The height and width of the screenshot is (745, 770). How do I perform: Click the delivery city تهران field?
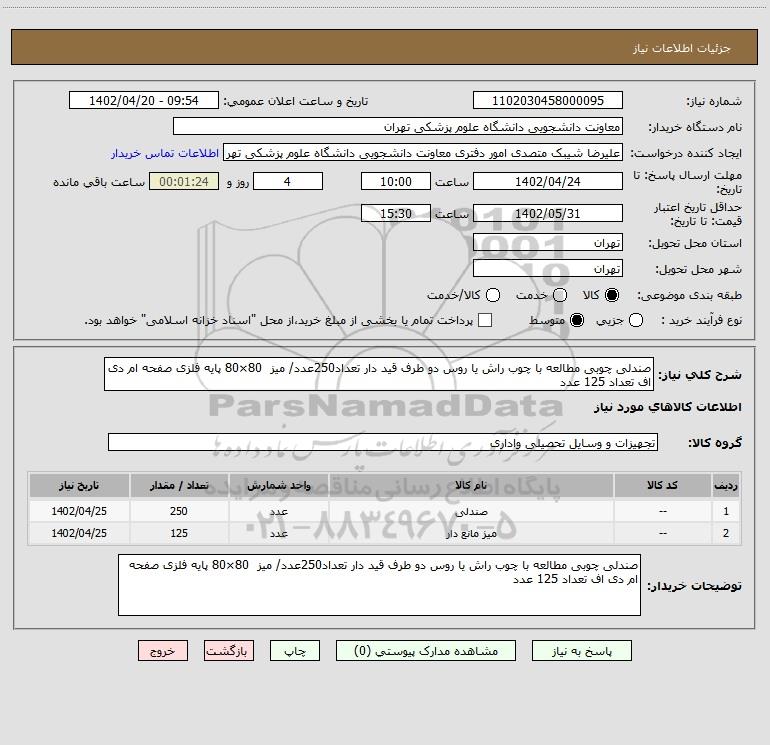point(548,268)
